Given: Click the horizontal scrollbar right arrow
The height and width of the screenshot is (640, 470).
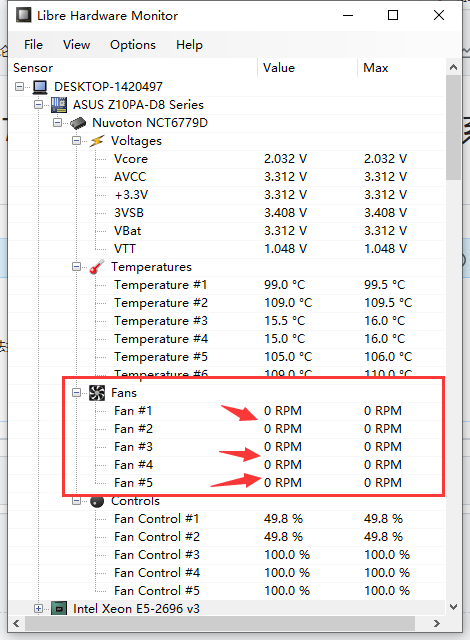Looking at the screenshot, I should pyautogui.click(x=437, y=623).
